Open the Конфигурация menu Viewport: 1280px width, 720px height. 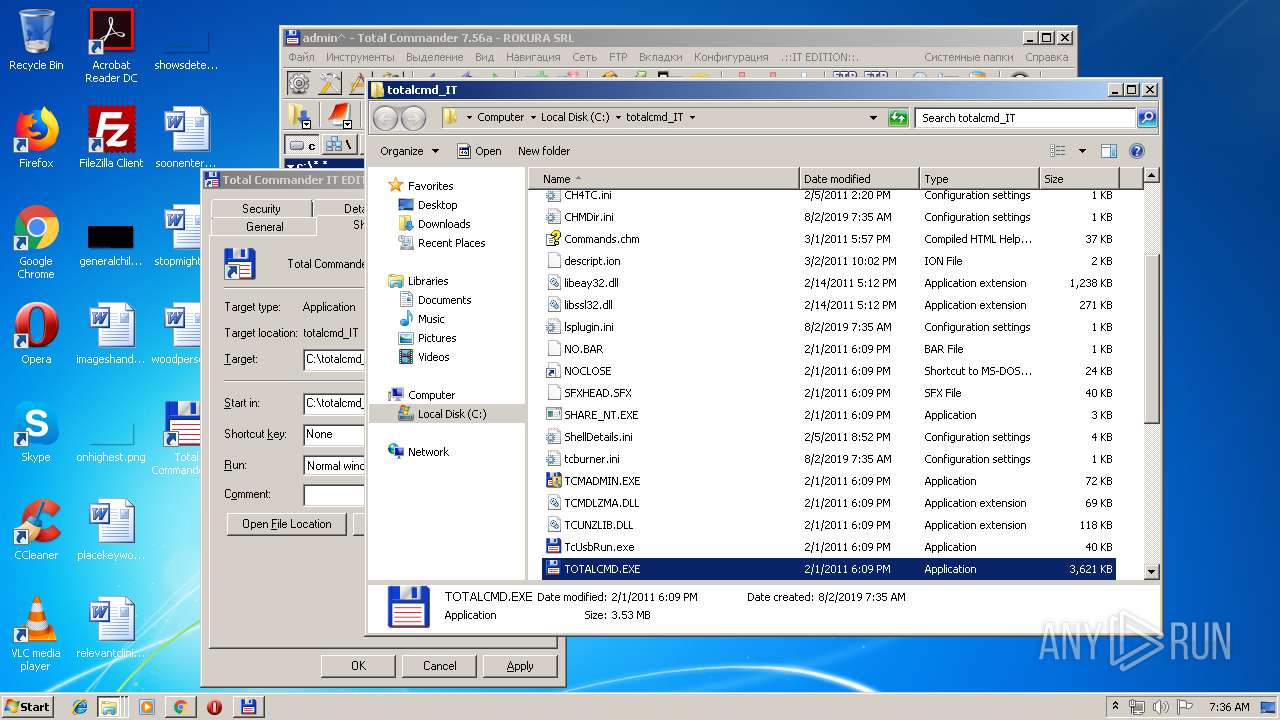[x=731, y=57]
